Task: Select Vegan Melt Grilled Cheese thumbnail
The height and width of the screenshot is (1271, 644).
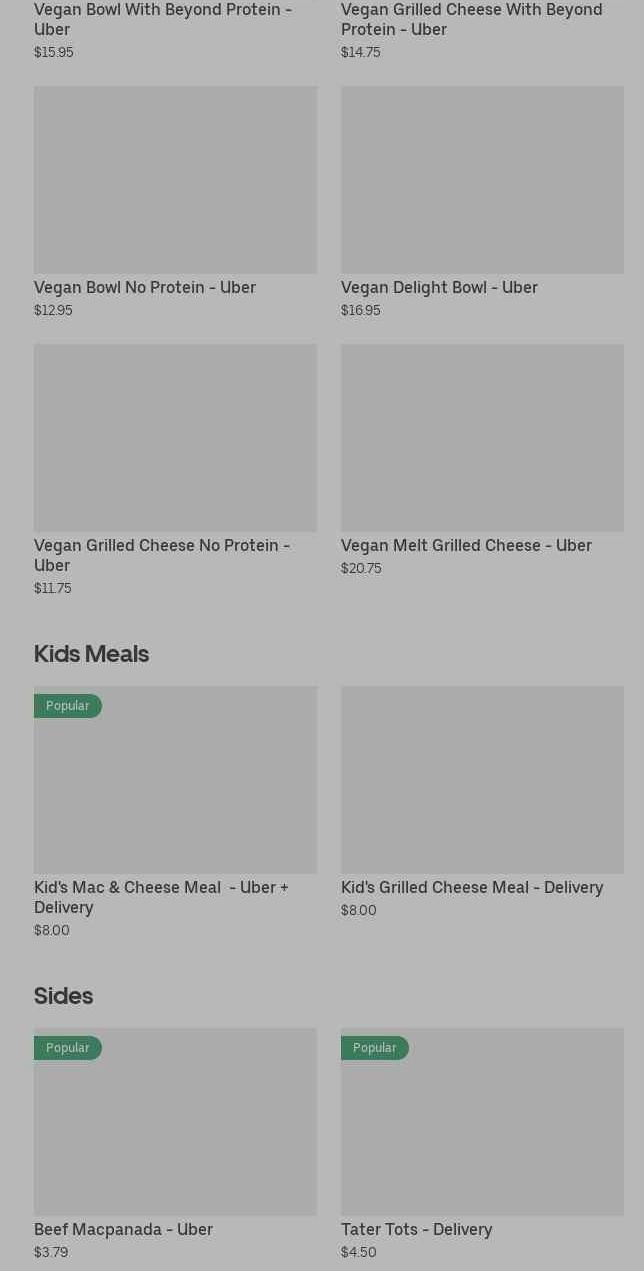Action: click(482, 438)
